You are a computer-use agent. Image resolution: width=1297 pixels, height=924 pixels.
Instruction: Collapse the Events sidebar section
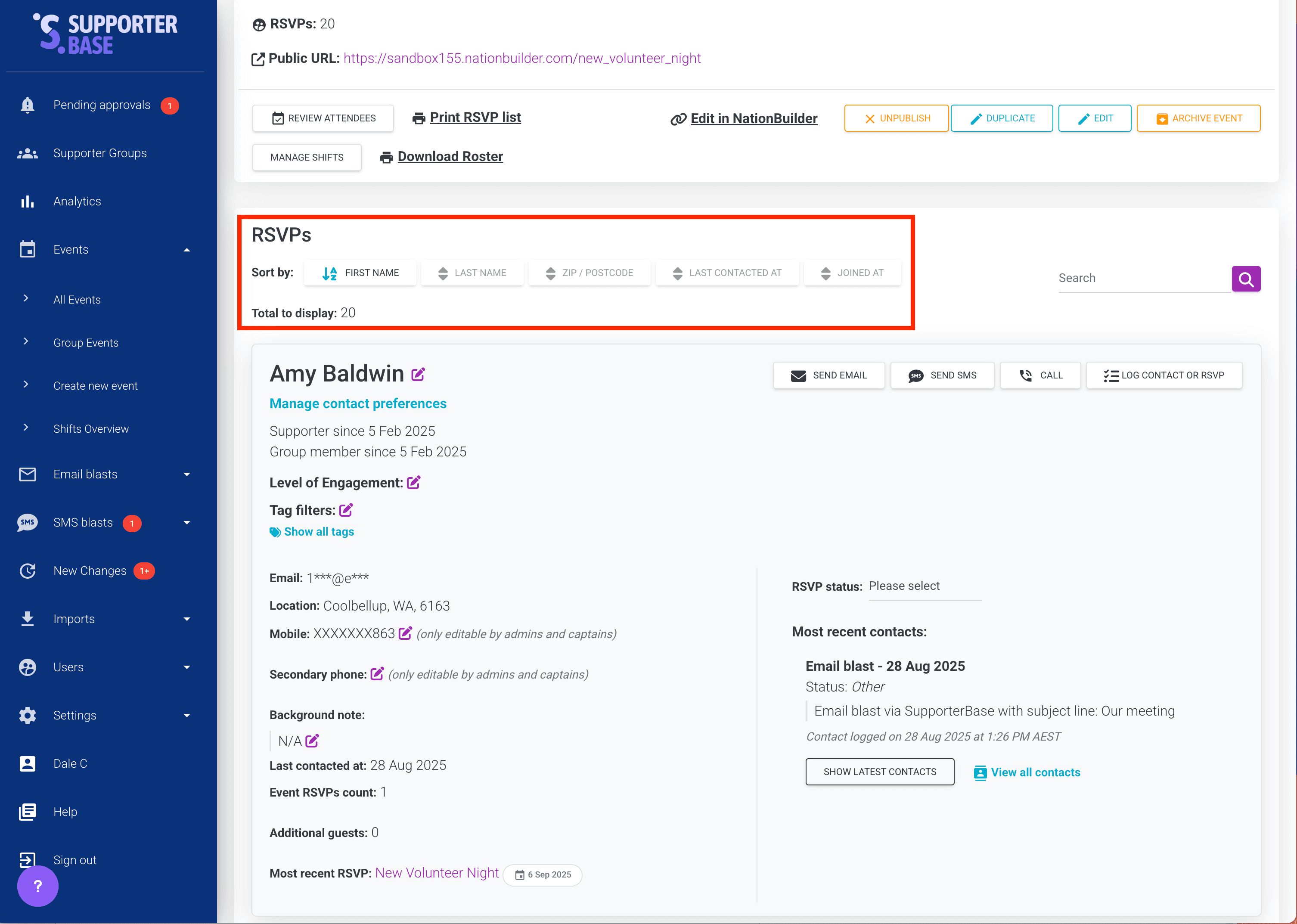pyautogui.click(x=186, y=250)
